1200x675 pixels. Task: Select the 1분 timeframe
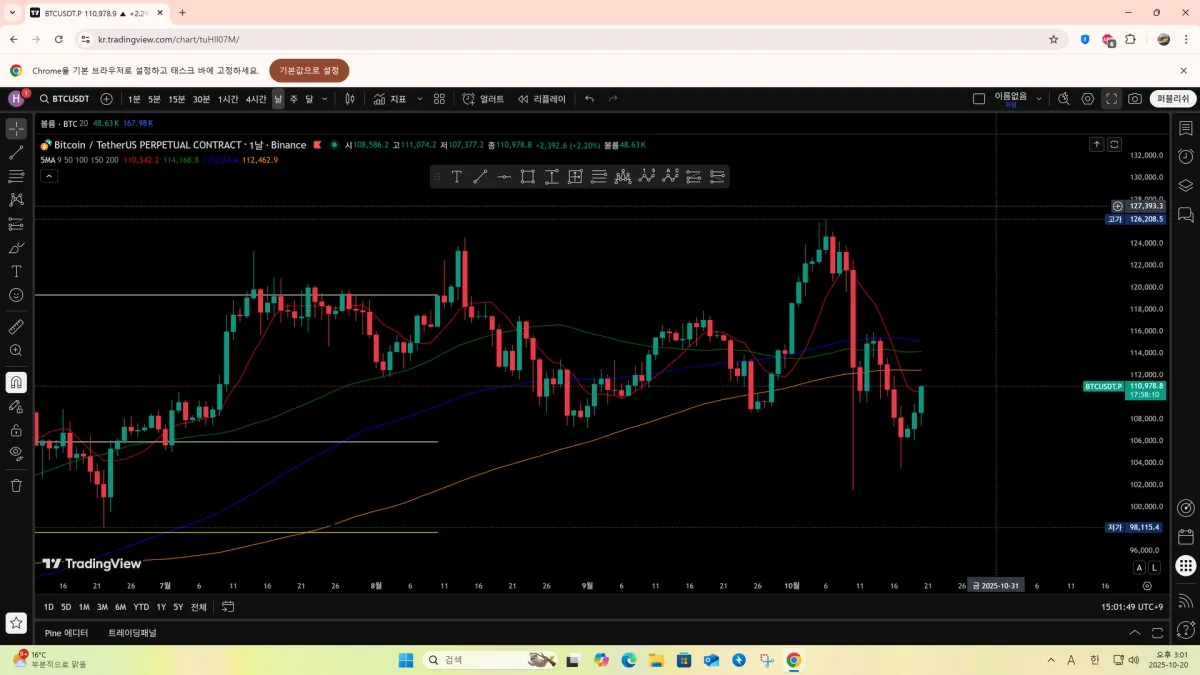pos(135,99)
